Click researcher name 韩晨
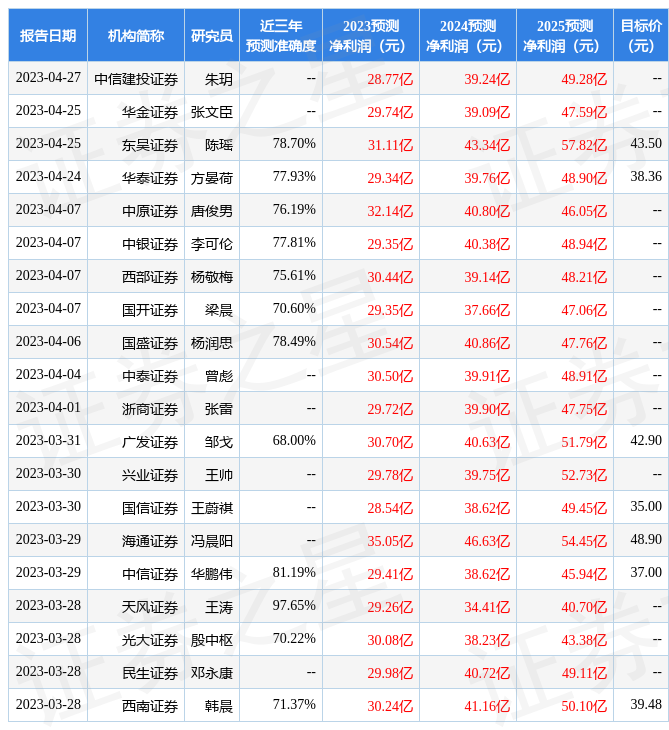669x730 pixels. click(x=219, y=706)
